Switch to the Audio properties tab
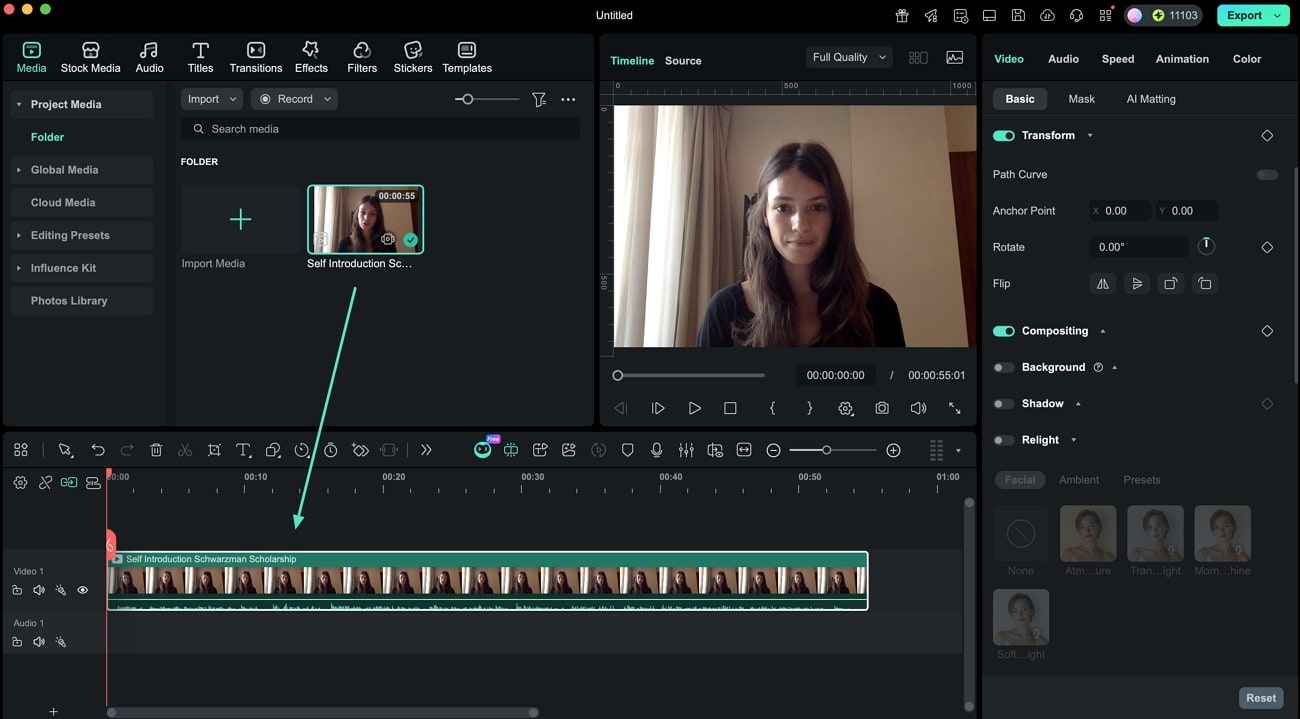 click(1062, 59)
